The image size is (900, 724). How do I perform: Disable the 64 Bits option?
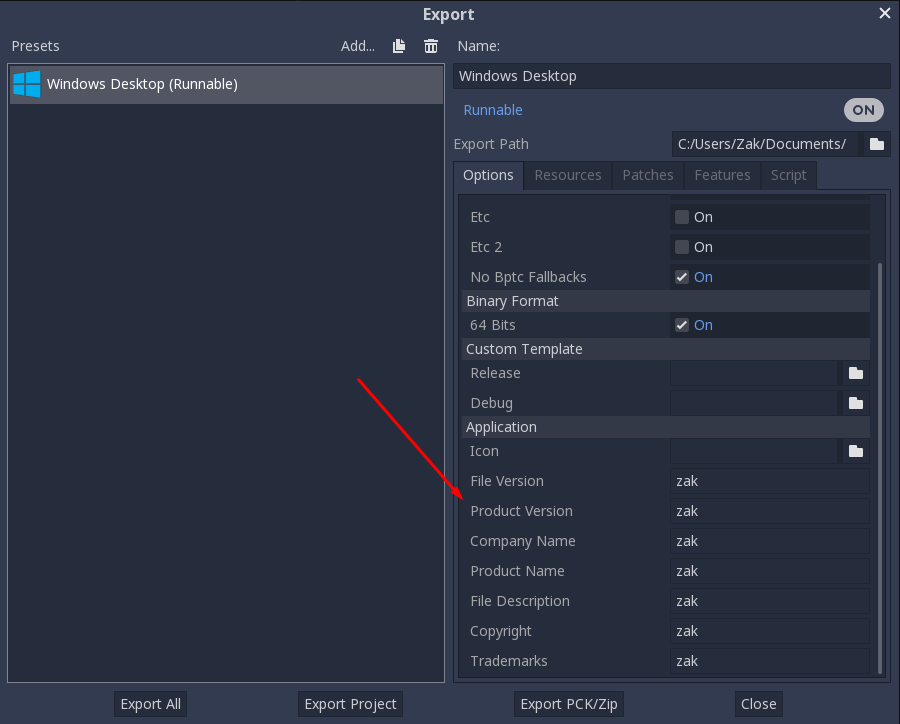click(x=681, y=325)
